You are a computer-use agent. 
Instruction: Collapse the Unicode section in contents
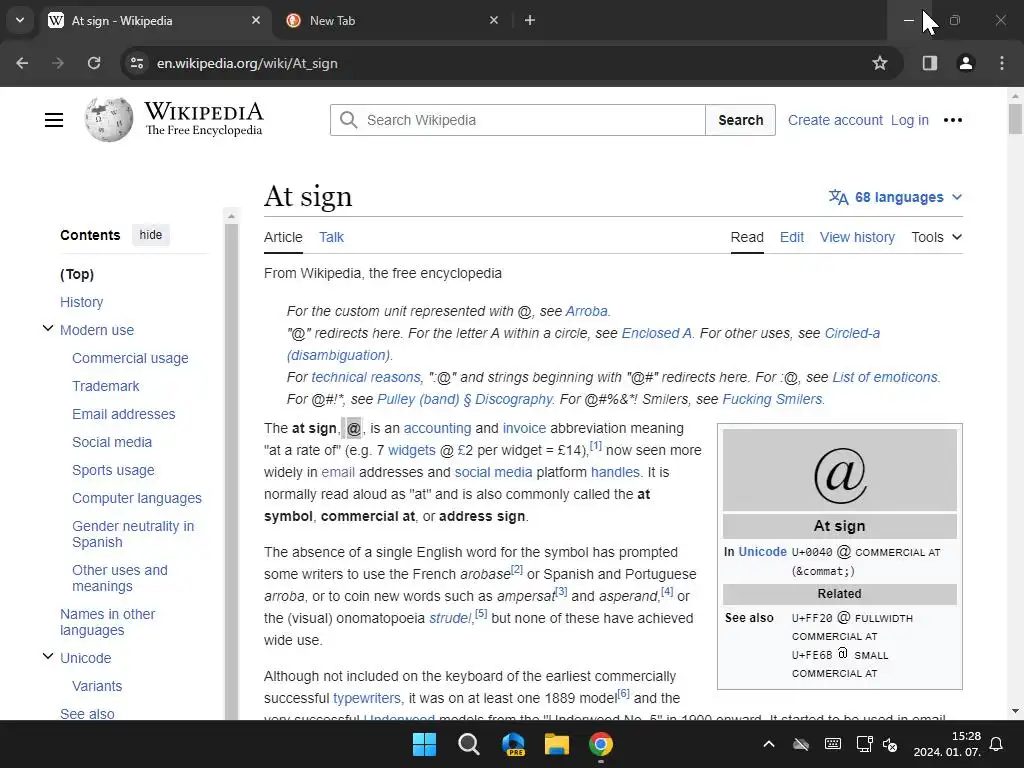click(48, 656)
